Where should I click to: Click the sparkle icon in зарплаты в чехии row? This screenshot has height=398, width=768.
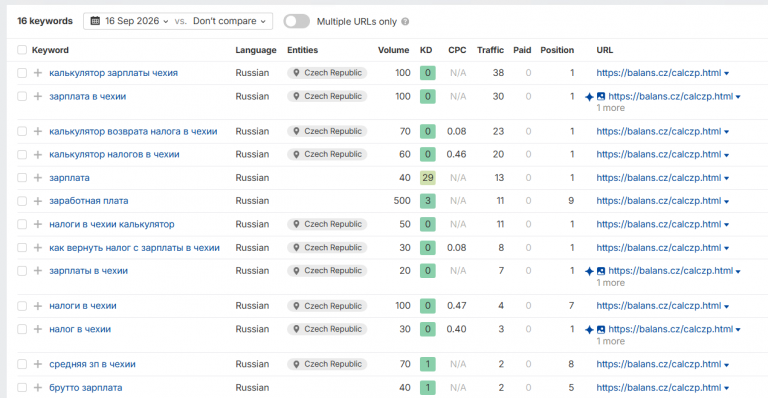pyautogui.click(x=589, y=271)
